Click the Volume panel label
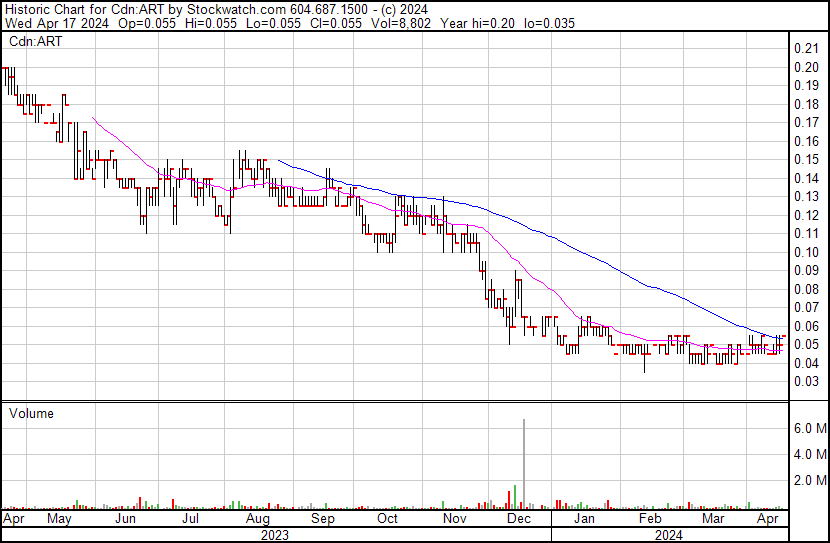This screenshot has width=830, height=543. (31, 413)
